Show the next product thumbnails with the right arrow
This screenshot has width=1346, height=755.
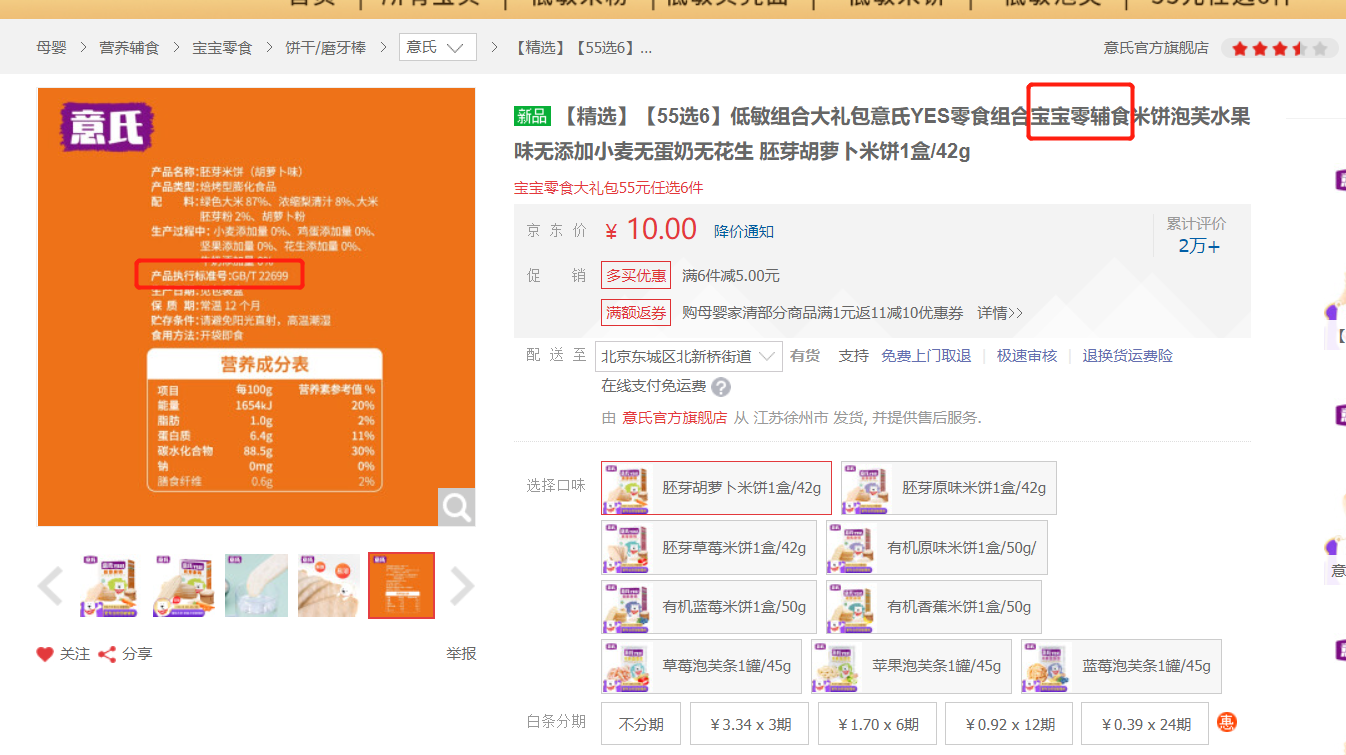(x=461, y=586)
